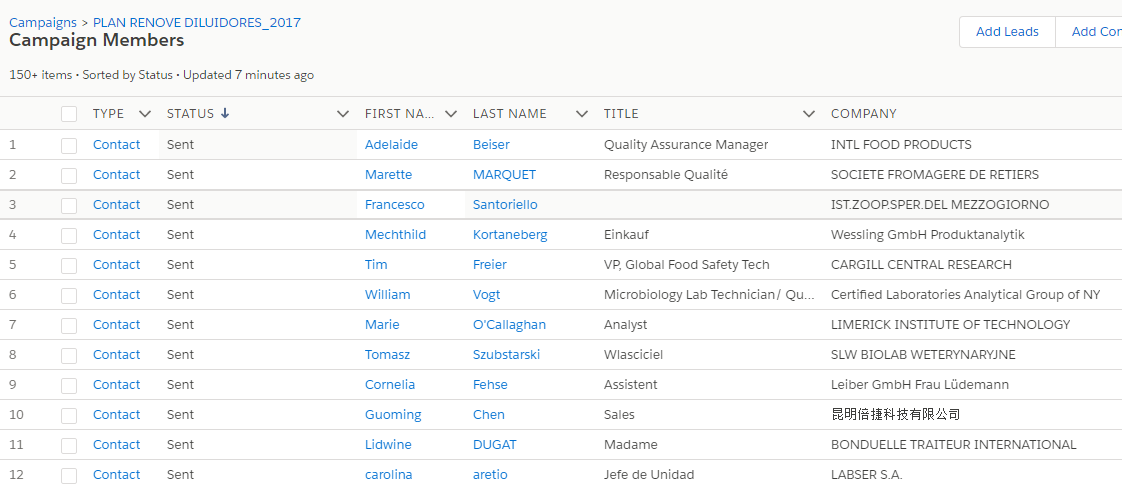Screen dimensions: 1122x489
Task: Select title cell Responsable Qualité
Action: click(x=665, y=175)
